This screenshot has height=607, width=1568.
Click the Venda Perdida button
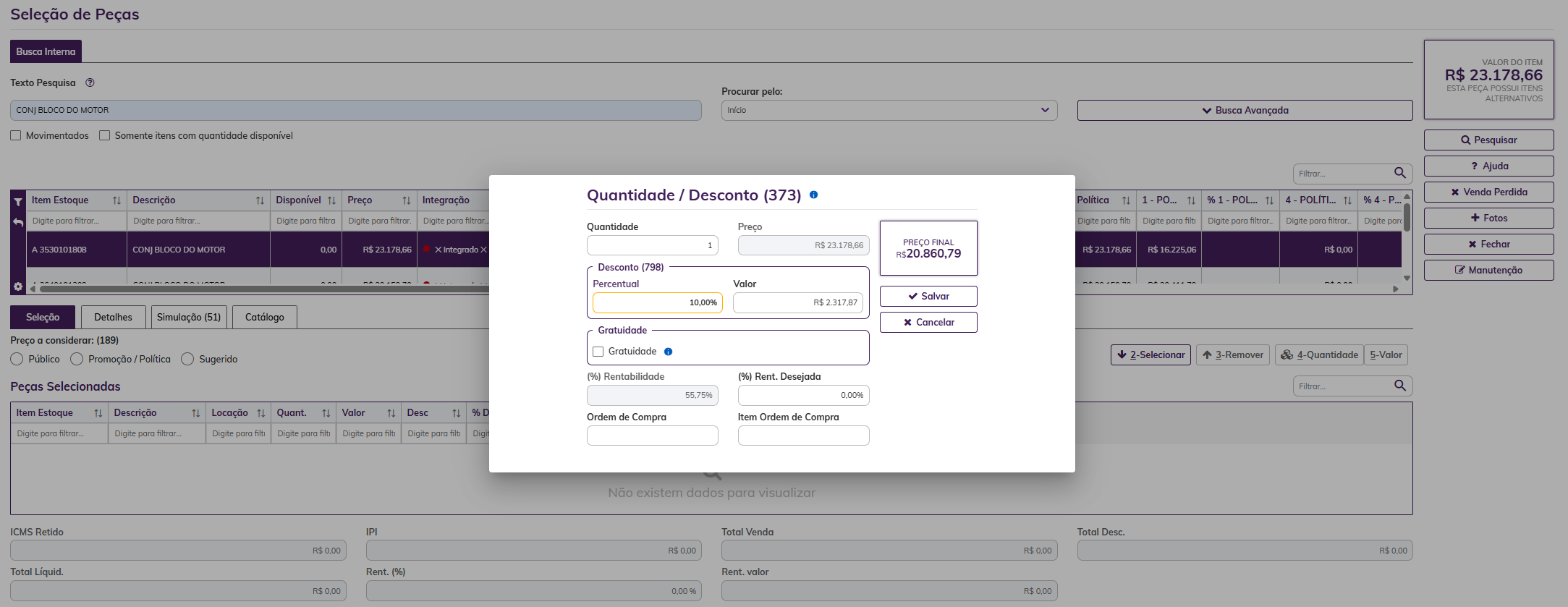1488,192
